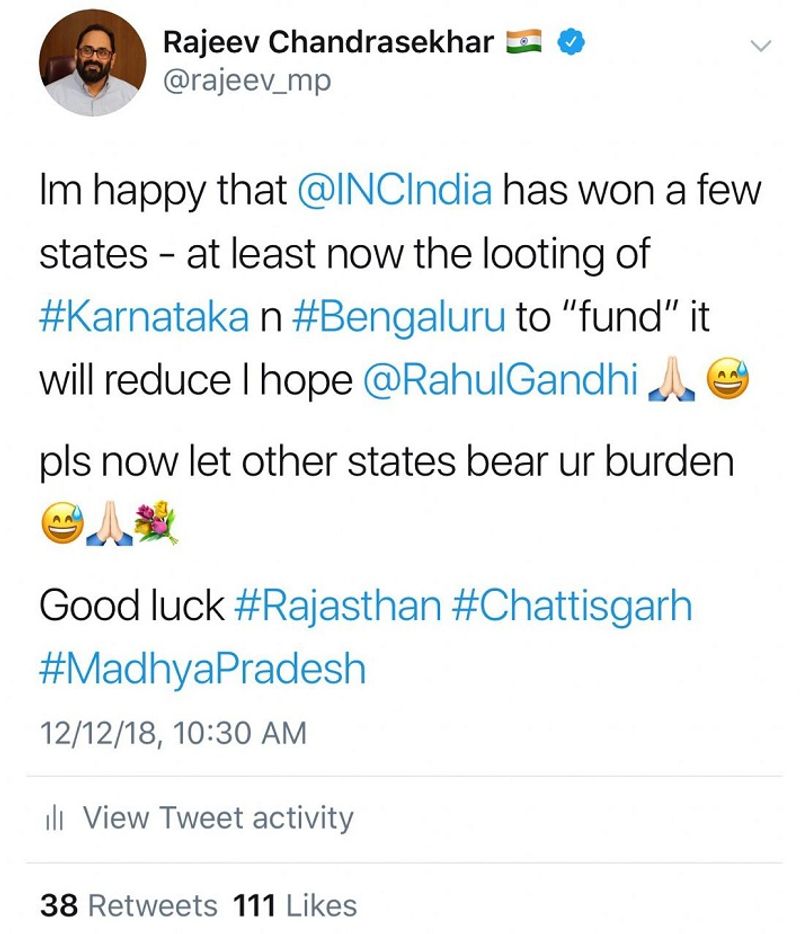
Task: Open the #Rajasthan hashtag
Action: click(x=337, y=606)
